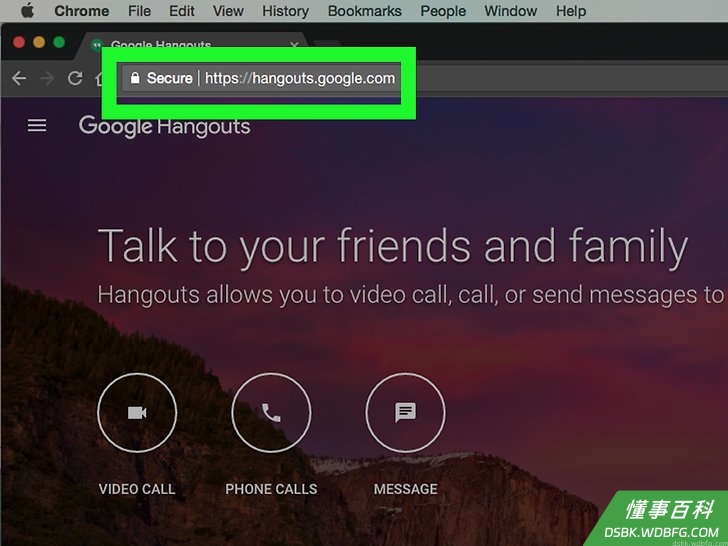Open the Chrome application menu
Viewport: 728px width, 546px height.
click(x=82, y=11)
